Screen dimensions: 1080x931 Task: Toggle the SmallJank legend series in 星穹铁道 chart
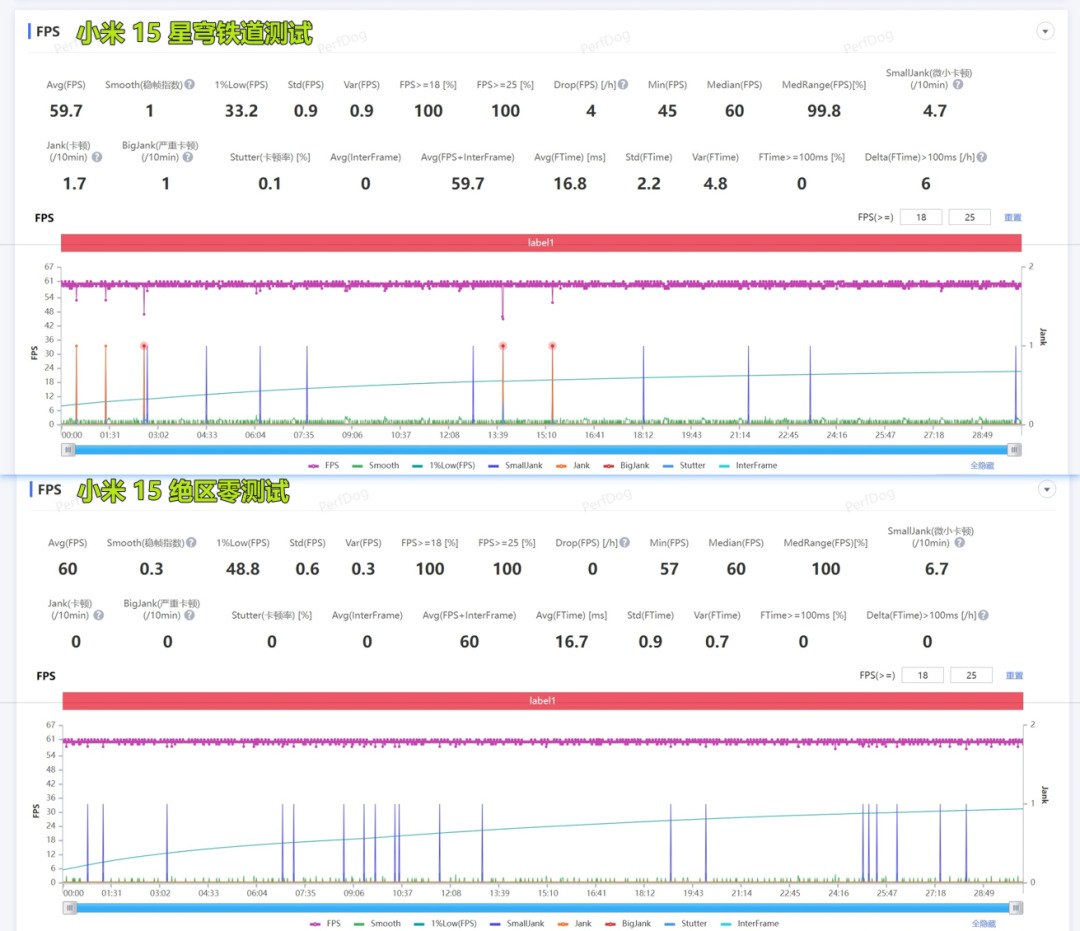point(515,466)
